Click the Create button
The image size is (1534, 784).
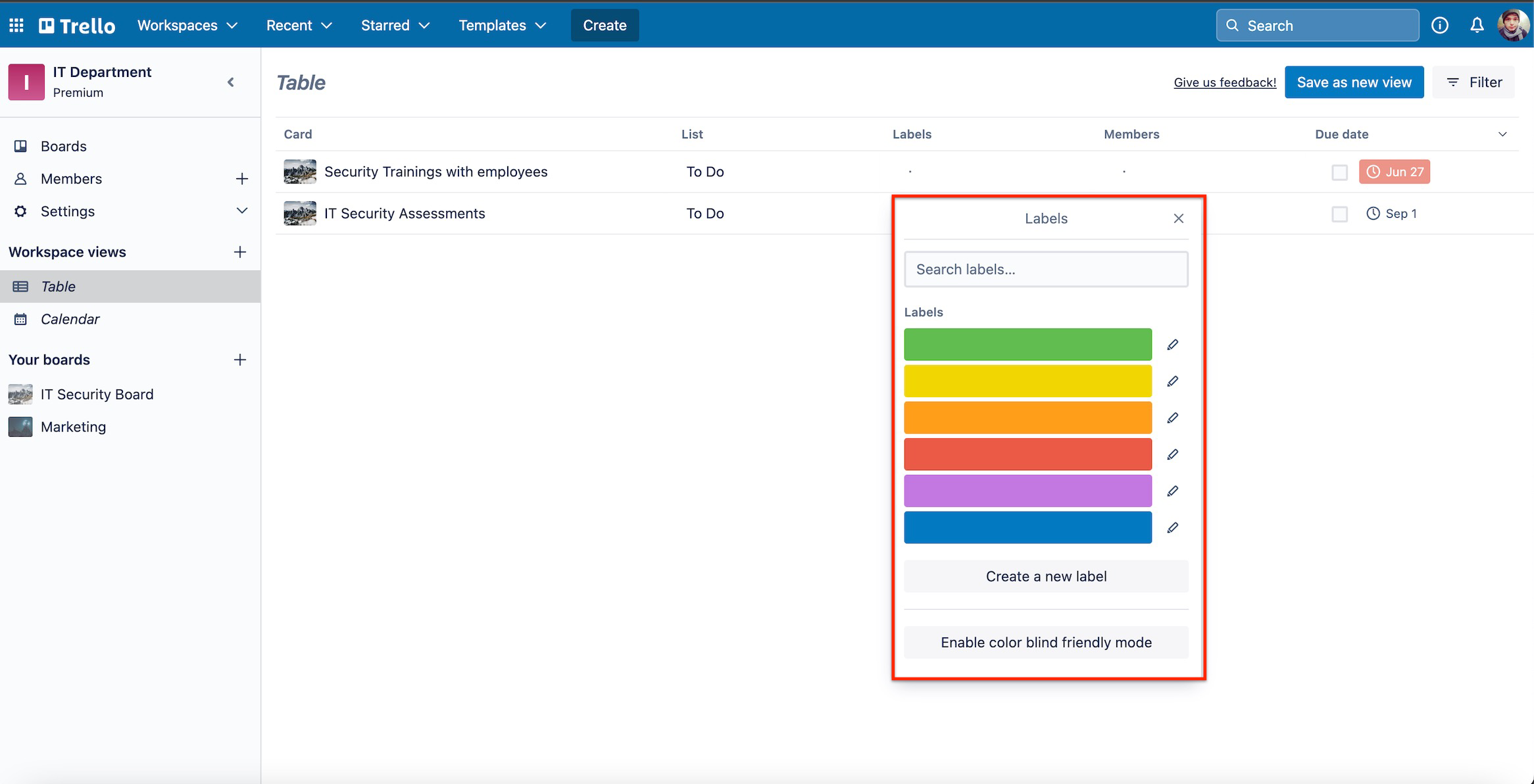point(605,26)
